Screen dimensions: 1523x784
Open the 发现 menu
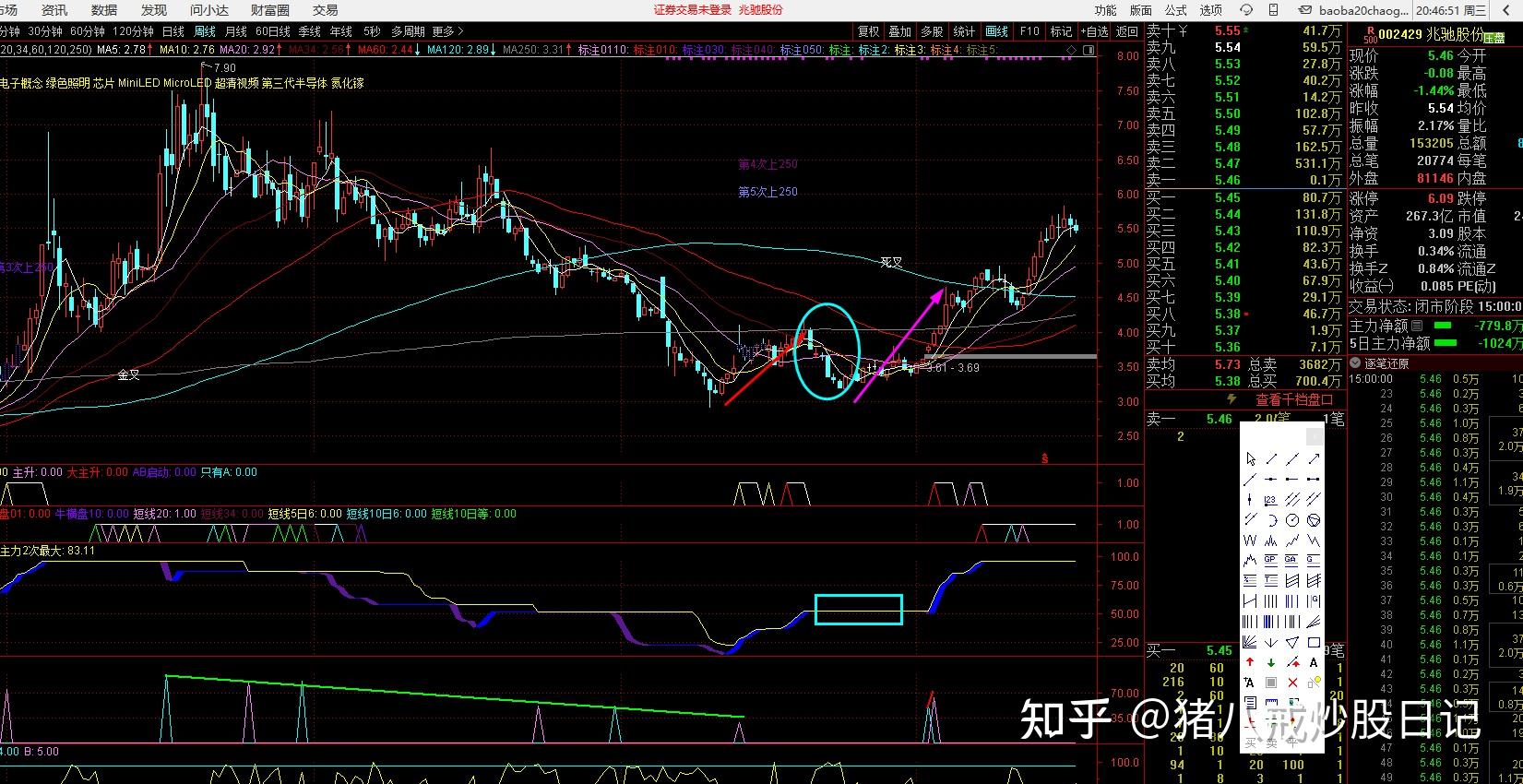coord(154,10)
